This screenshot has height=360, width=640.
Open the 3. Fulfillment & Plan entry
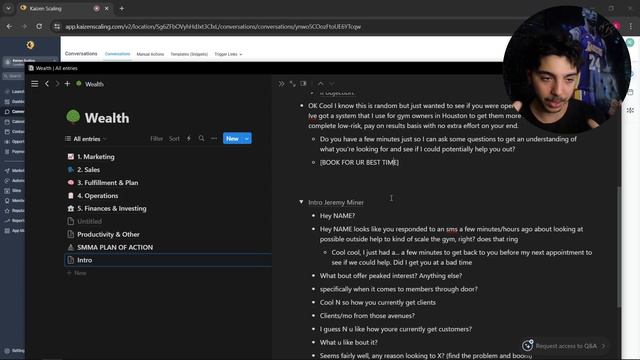pyautogui.click(x=108, y=182)
